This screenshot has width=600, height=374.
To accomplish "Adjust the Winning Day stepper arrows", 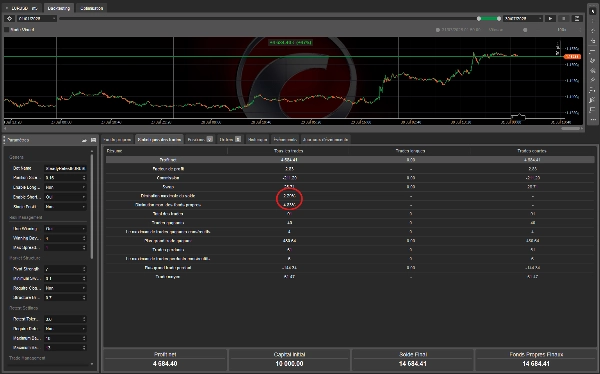I will pyautogui.click(x=84, y=238).
